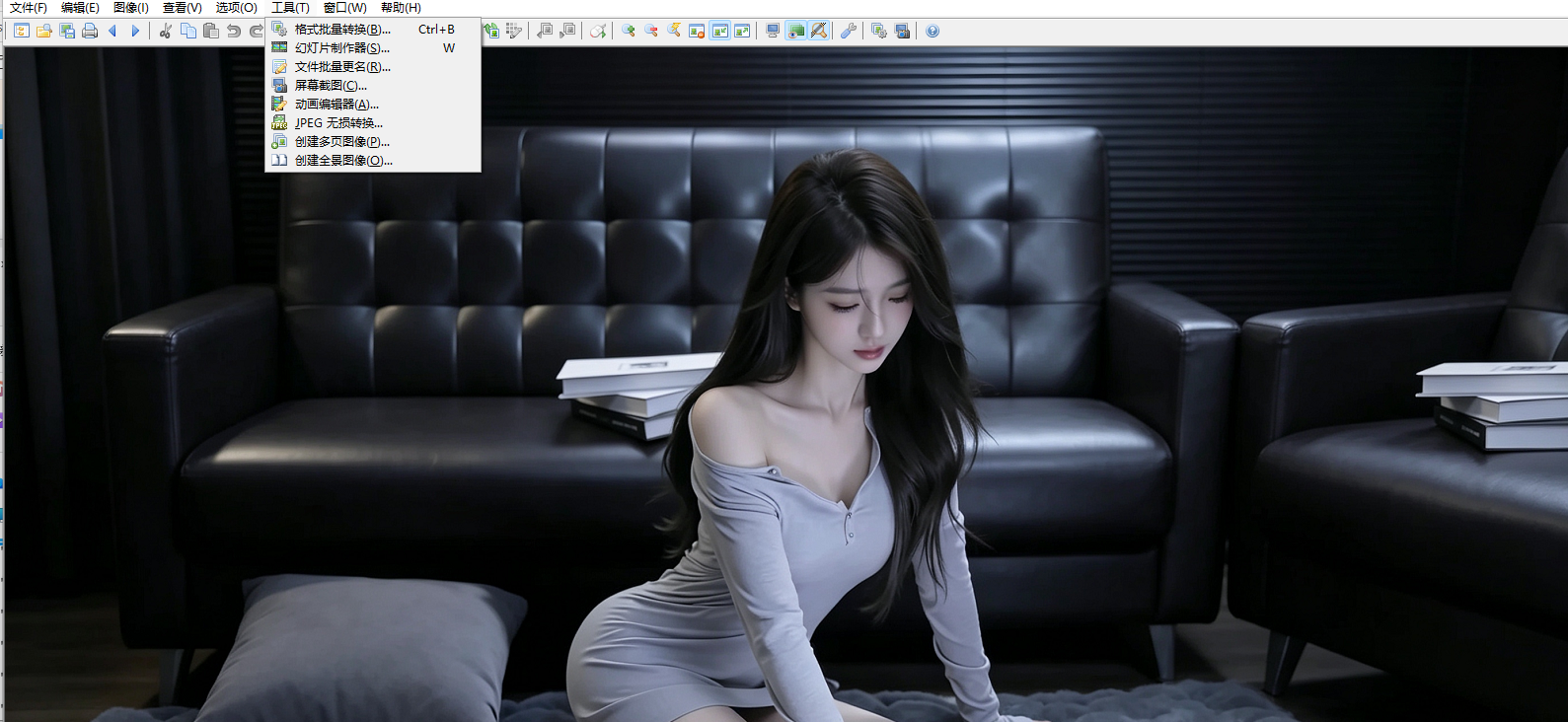Open the 窗口(W) menu
This screenshot has height=722, width=1568.
click(x=345, y=8)
